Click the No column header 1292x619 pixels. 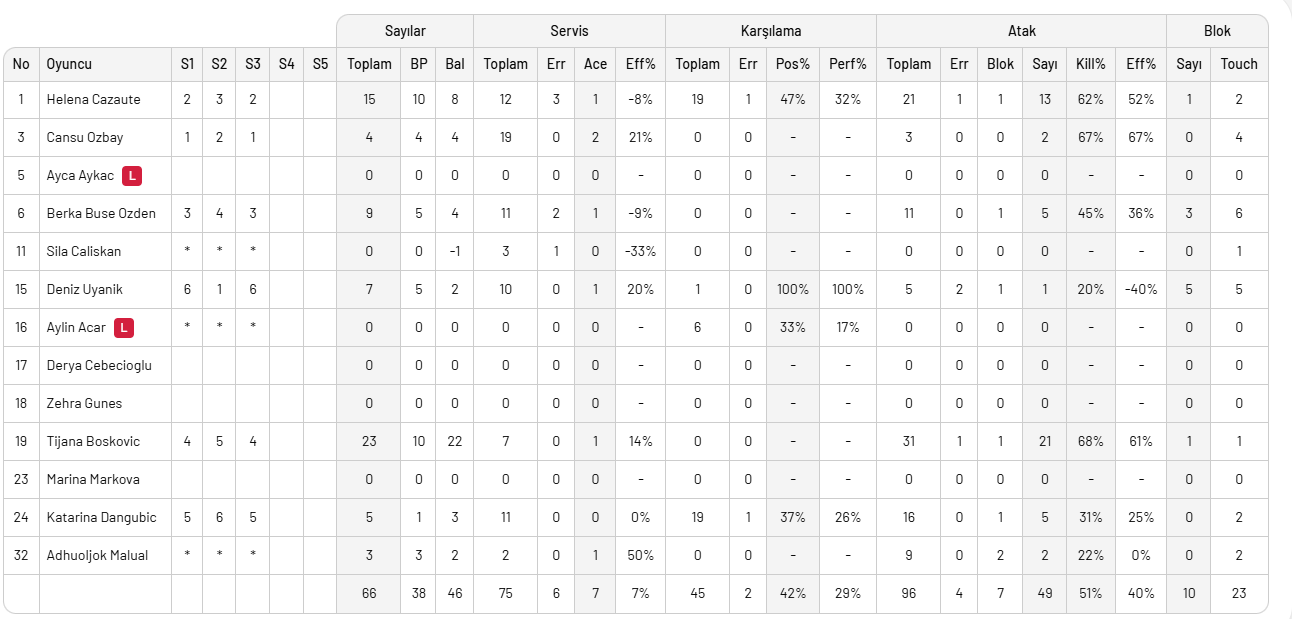coord(21,64)
